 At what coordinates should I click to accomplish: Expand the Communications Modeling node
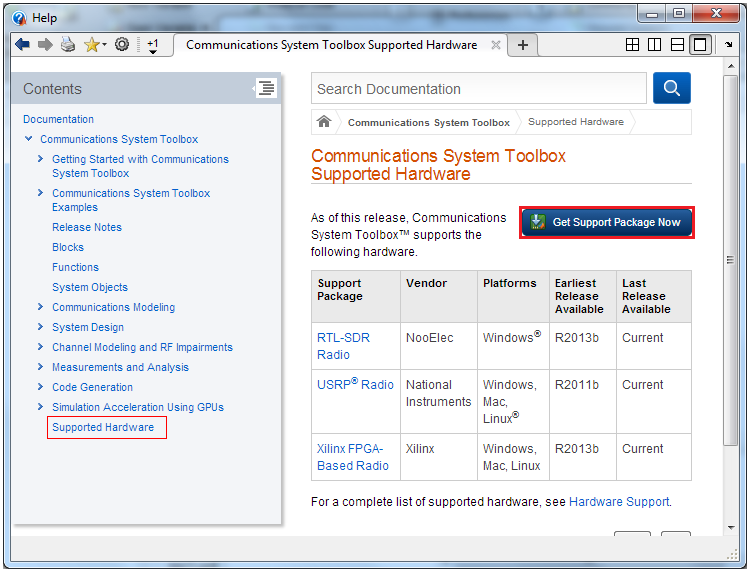click(x=40, y=307)
